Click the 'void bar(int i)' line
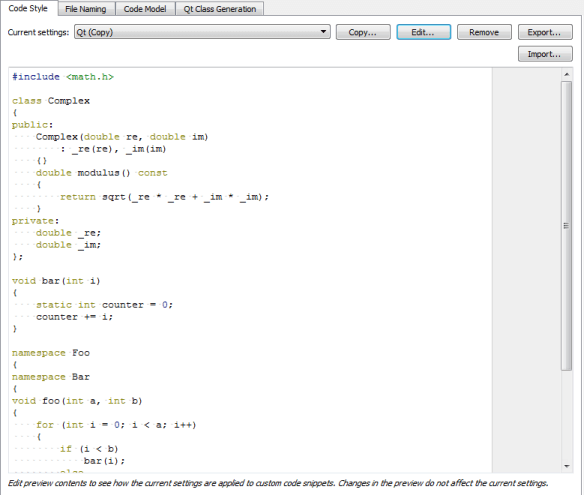Image resolution: width=584 pixels, height=495 pixels. (x=56, y=281)
